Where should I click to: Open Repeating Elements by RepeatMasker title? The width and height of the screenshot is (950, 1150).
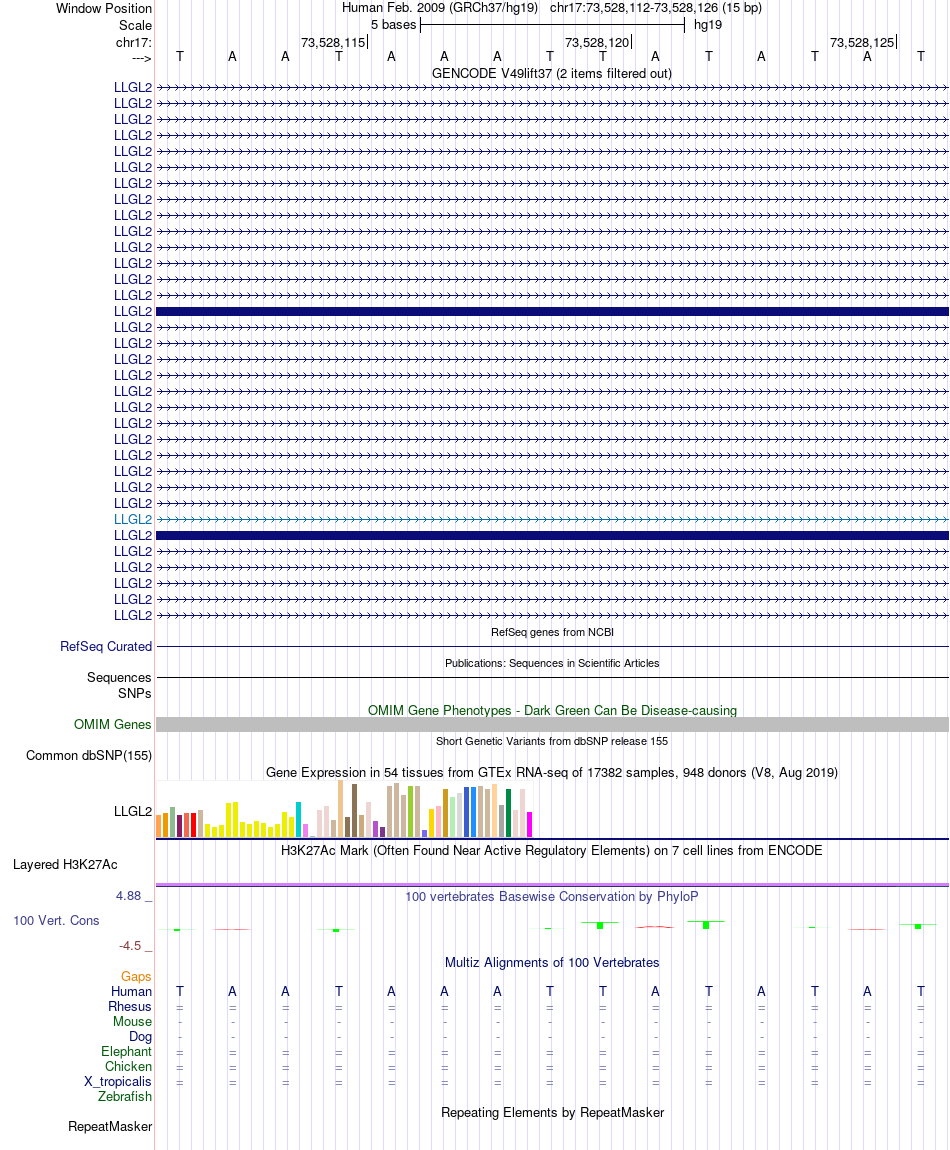(x=552, y=1112)
